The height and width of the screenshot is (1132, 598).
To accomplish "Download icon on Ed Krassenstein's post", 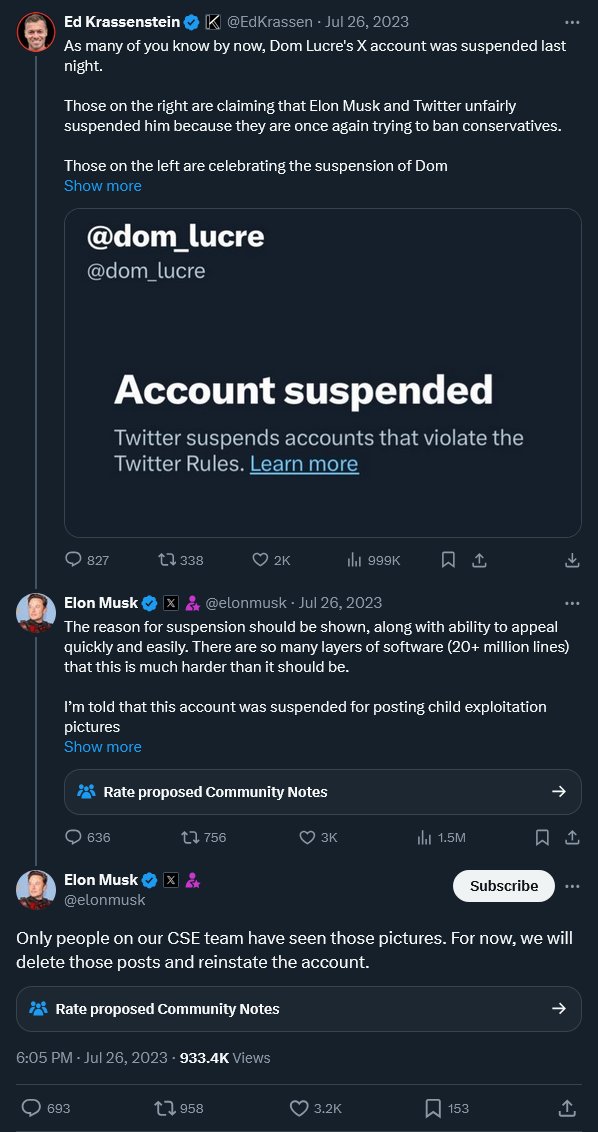I will (x=572, y=560).
